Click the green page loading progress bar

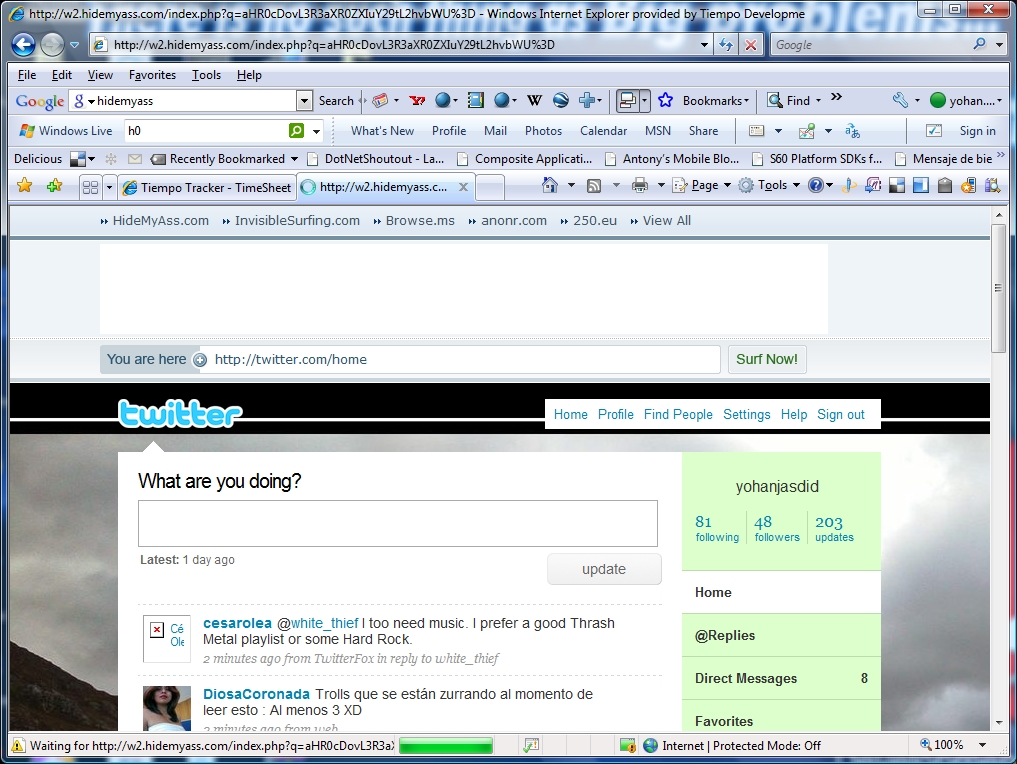(x=446, y=745)
